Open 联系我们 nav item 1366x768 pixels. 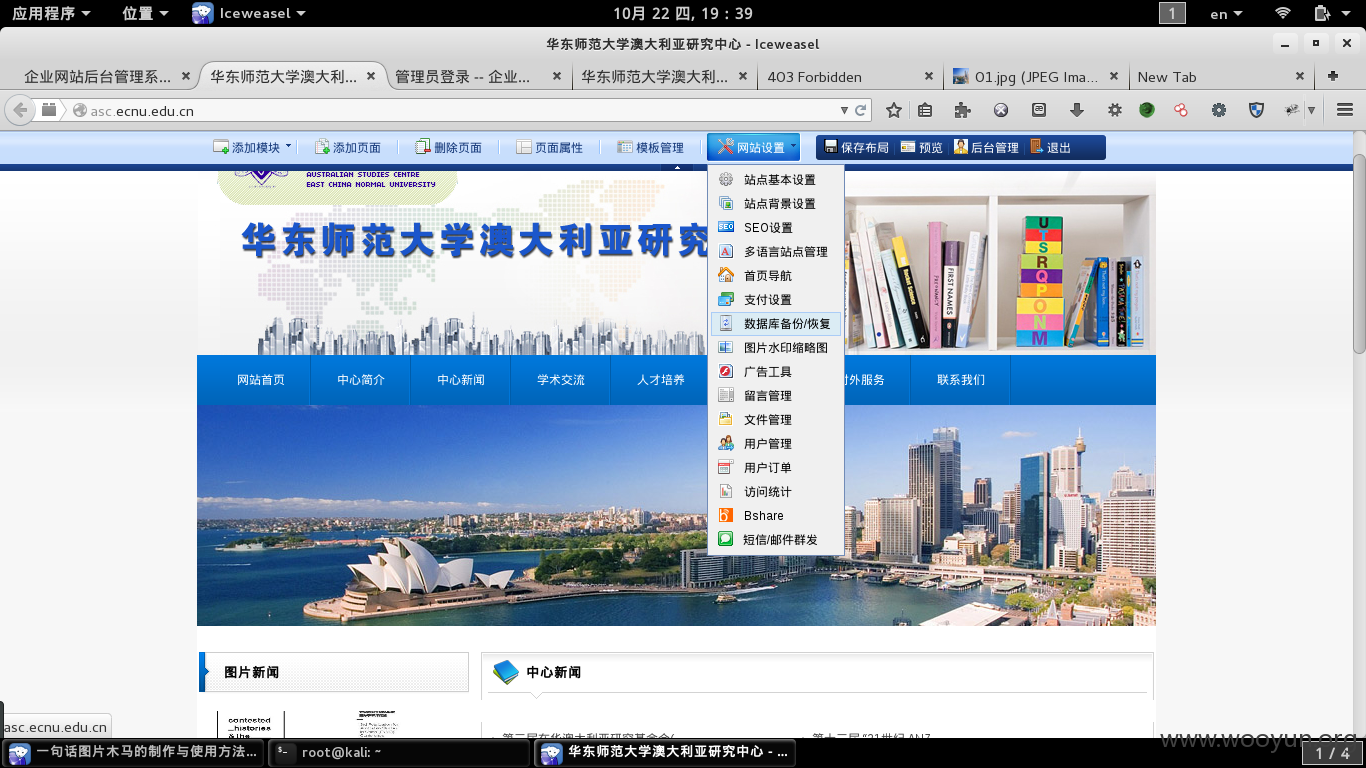pos(961,380)
